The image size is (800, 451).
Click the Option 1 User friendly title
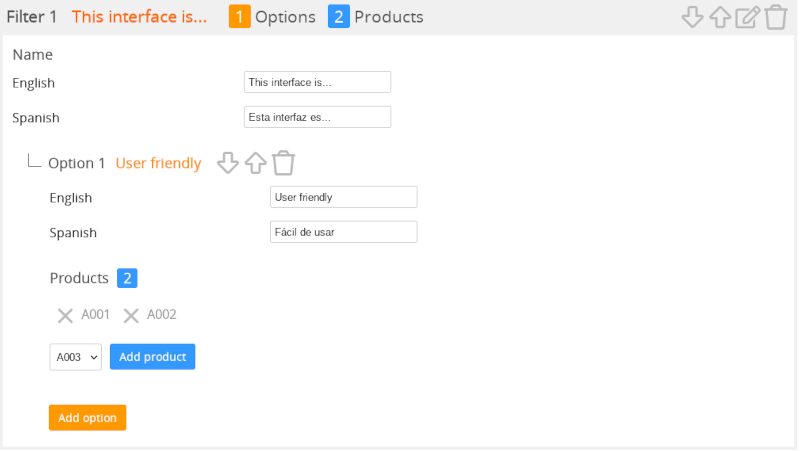coord(158,163)
